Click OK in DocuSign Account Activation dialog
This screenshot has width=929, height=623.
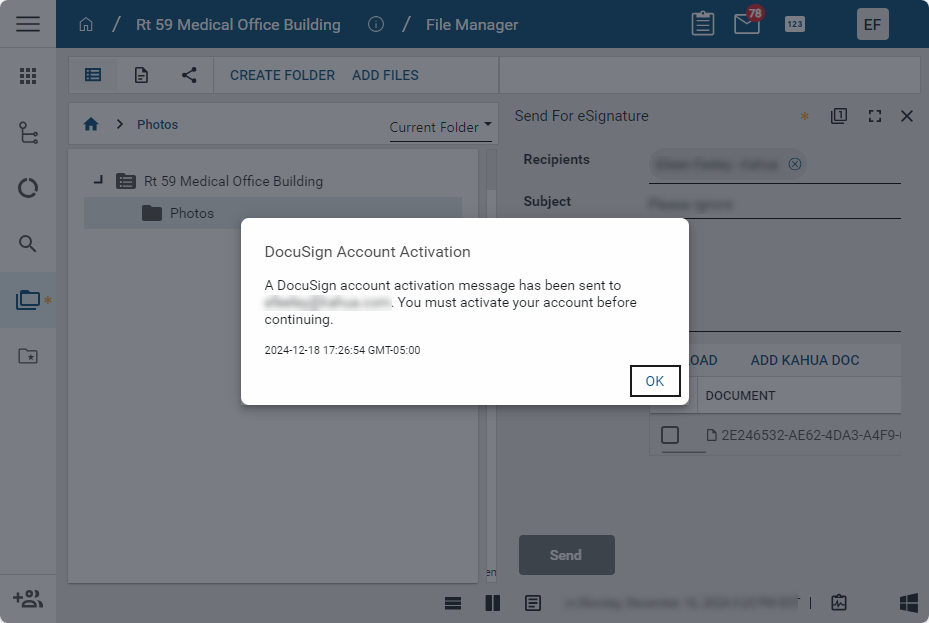pyautogui.click(x=655, y=381)
